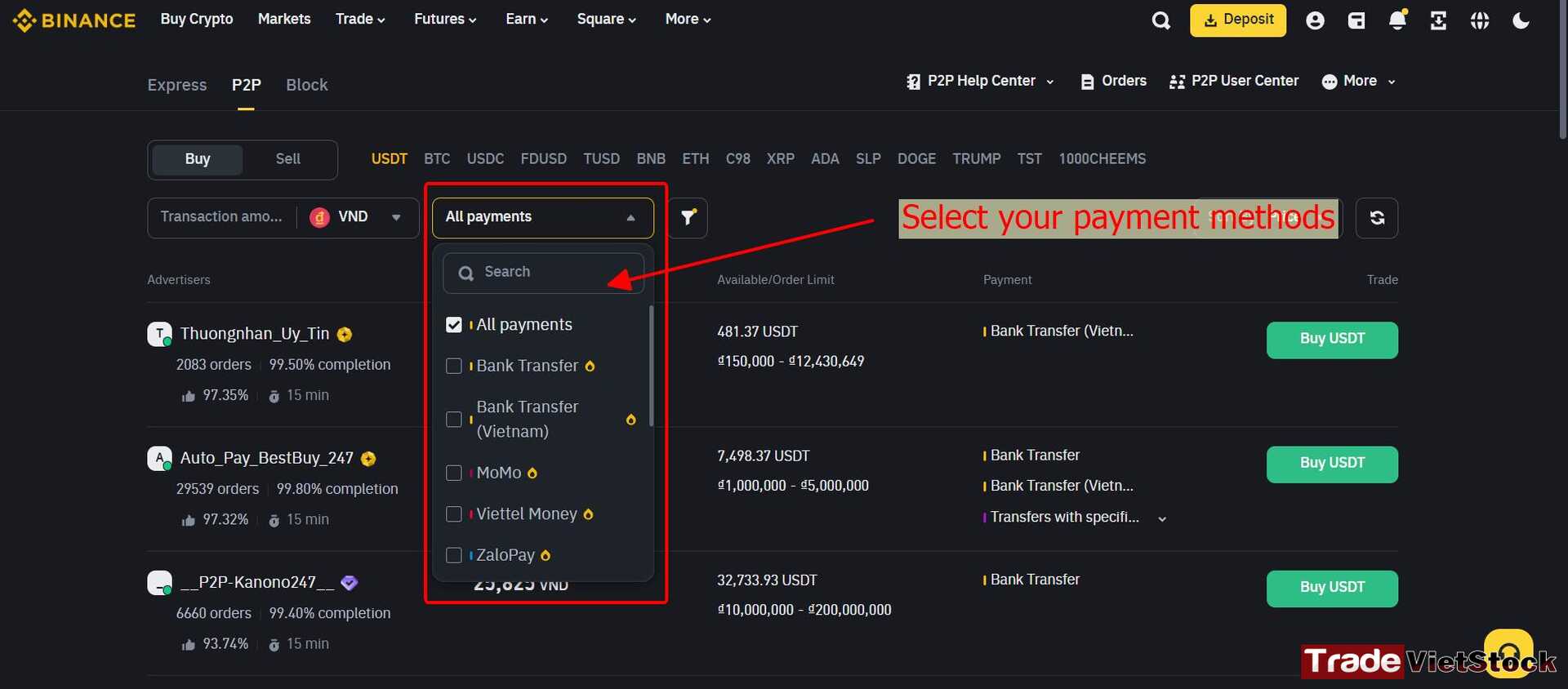Viewport: 1568px width, 689px height.
Task: Click the Binance logo
Action: [x=74, y=20]
